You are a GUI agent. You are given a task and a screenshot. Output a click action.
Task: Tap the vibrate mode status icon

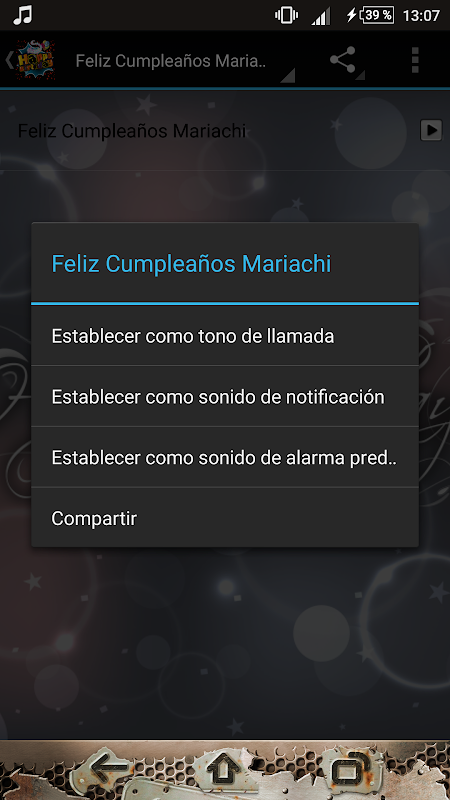pos(286,15)
